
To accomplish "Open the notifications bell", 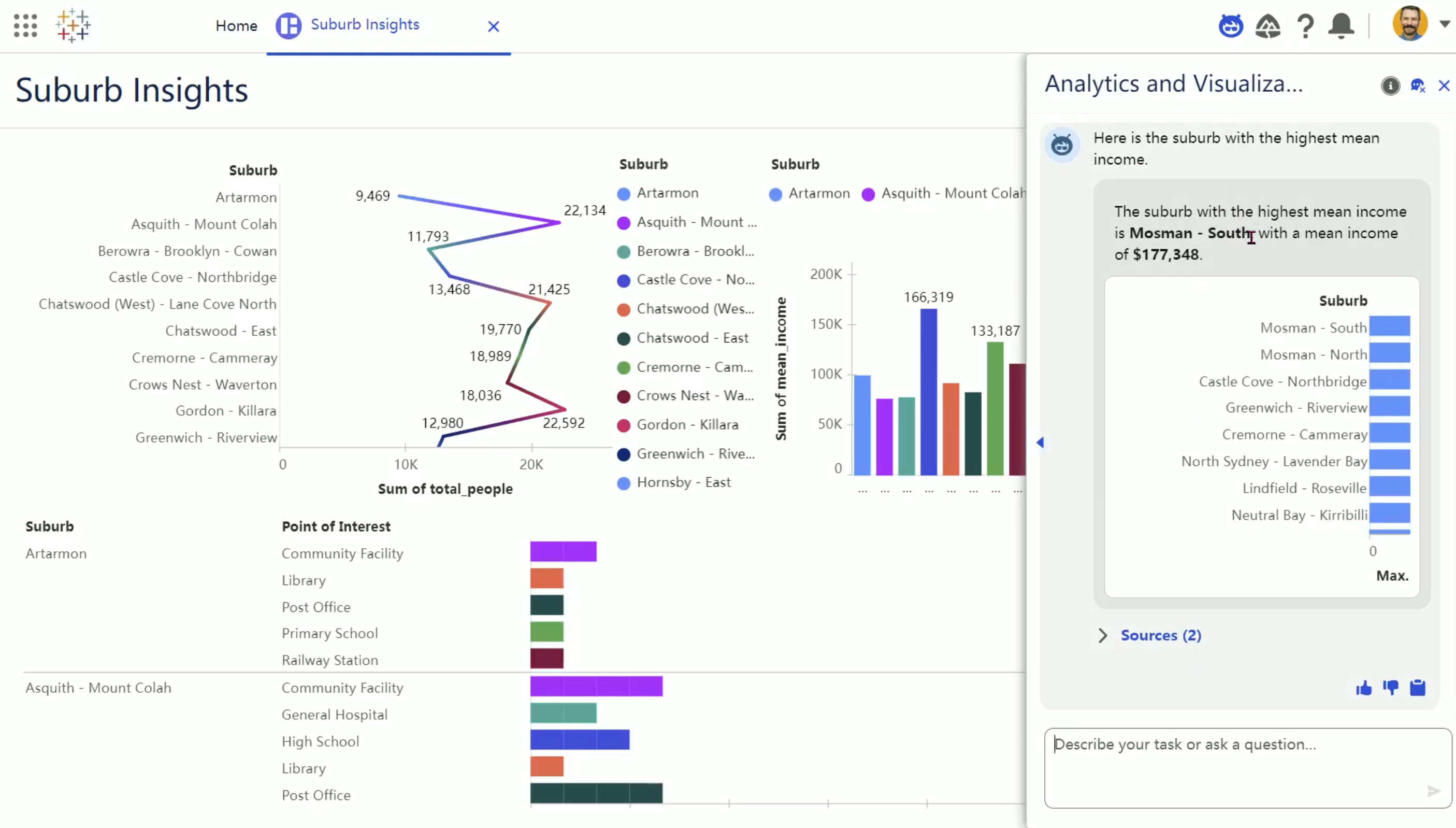I will point(1341,25).
